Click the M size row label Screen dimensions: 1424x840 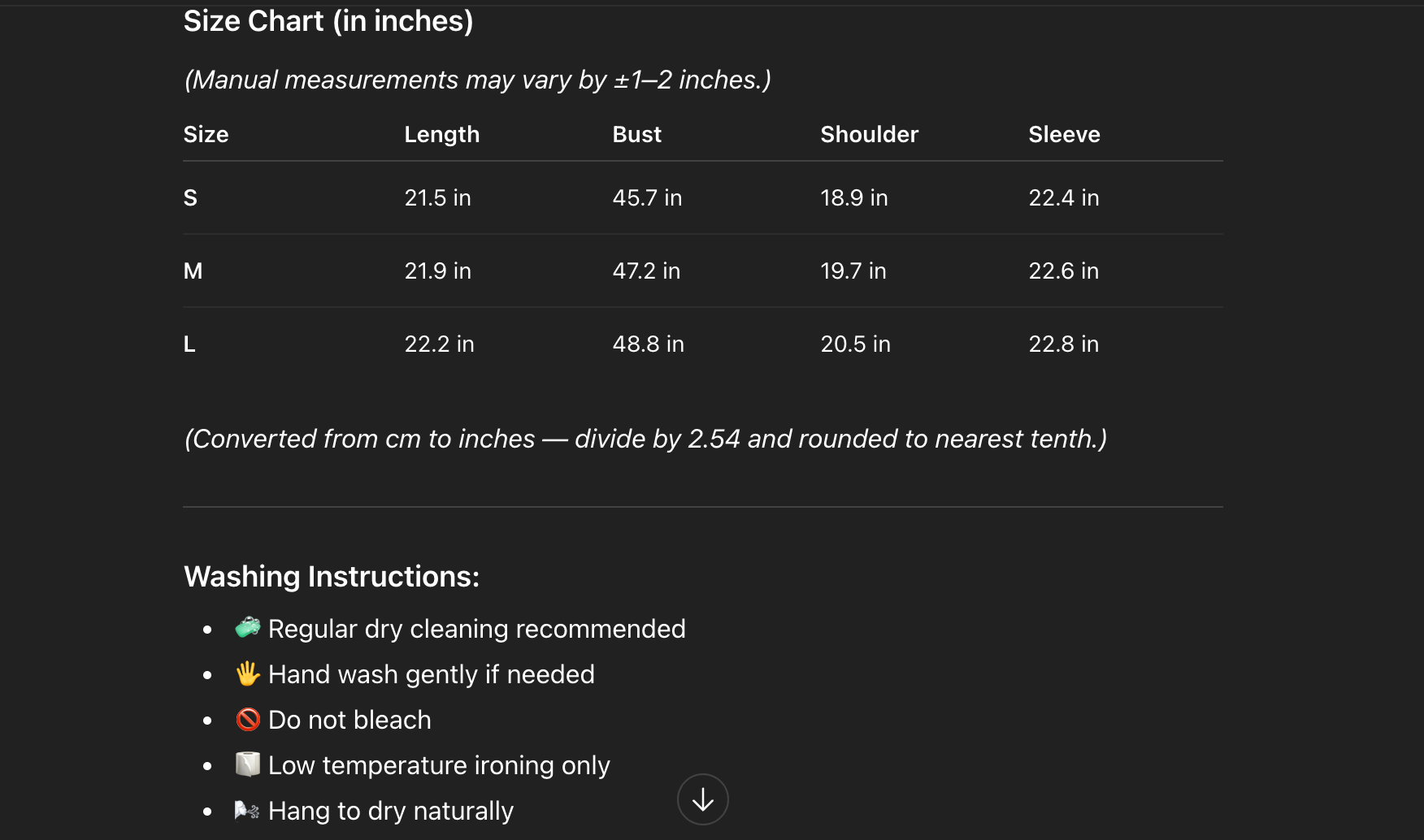coord(193,271)
